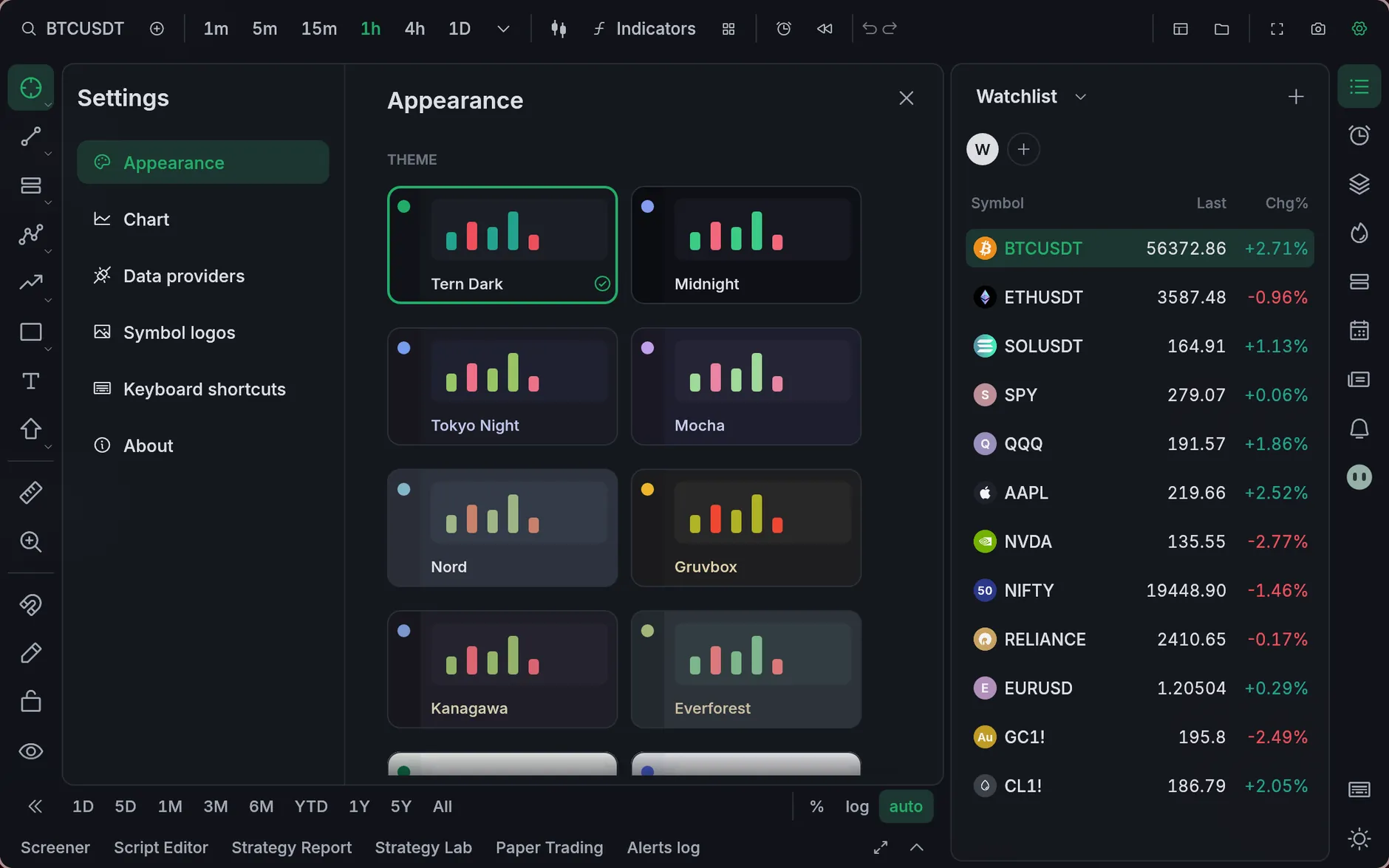
Task: Switch to the Strategy Lab tab
Action: 423,847
